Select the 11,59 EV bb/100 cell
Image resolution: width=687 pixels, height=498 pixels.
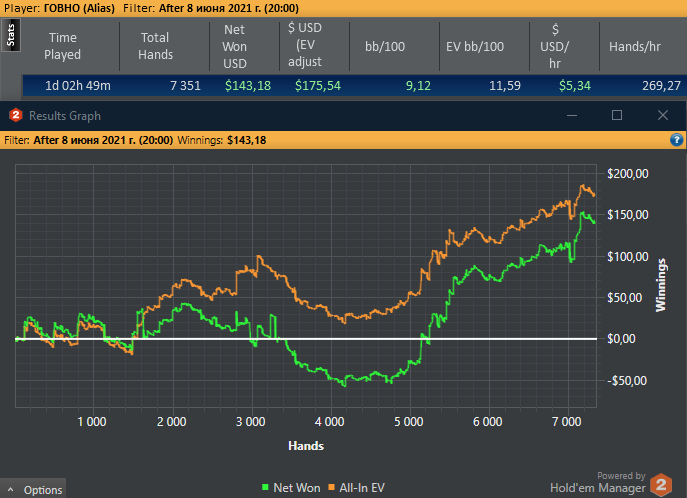click(x=505, y=85)
